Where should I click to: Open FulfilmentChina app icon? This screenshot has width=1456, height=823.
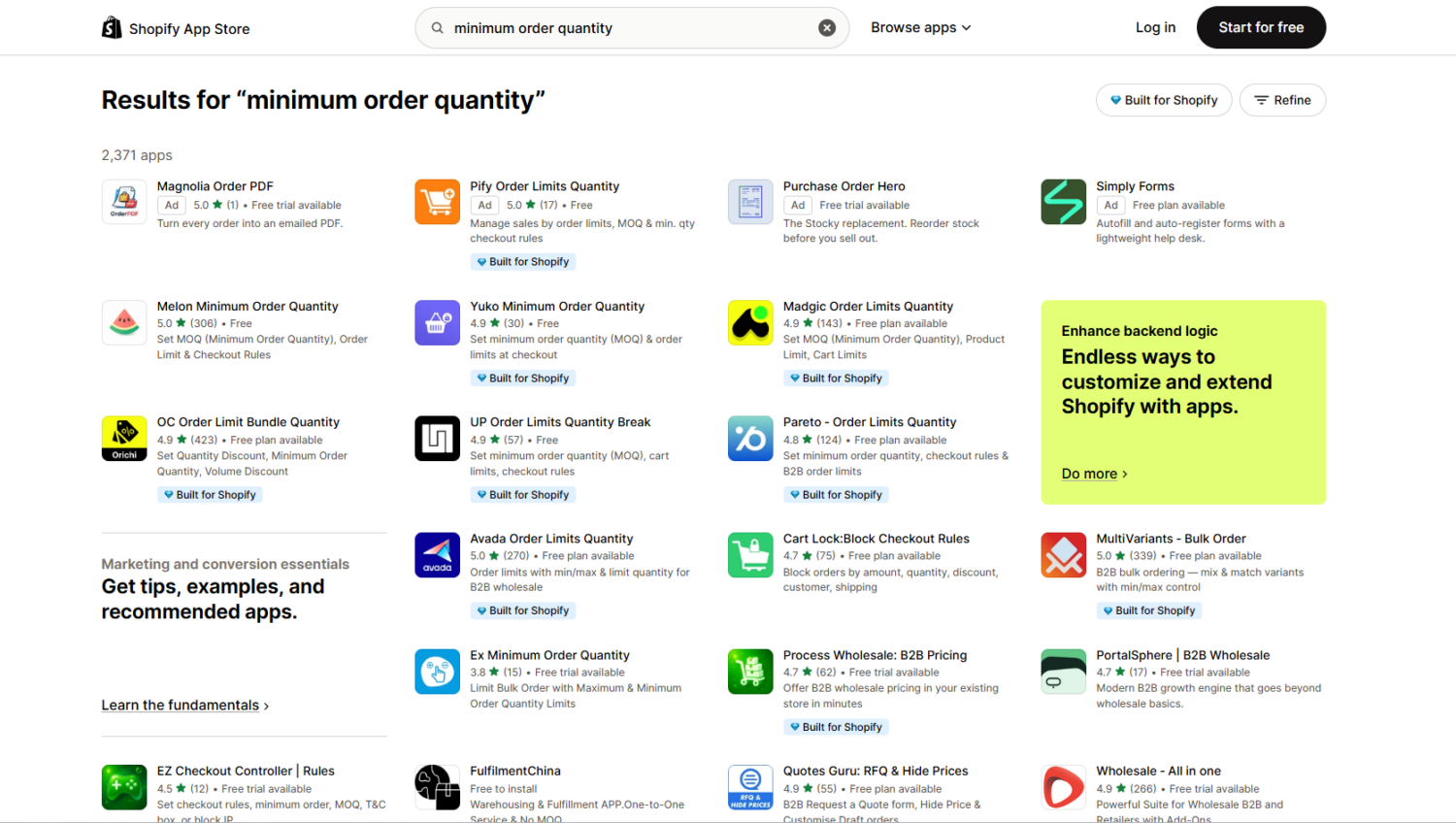point(437,787)
